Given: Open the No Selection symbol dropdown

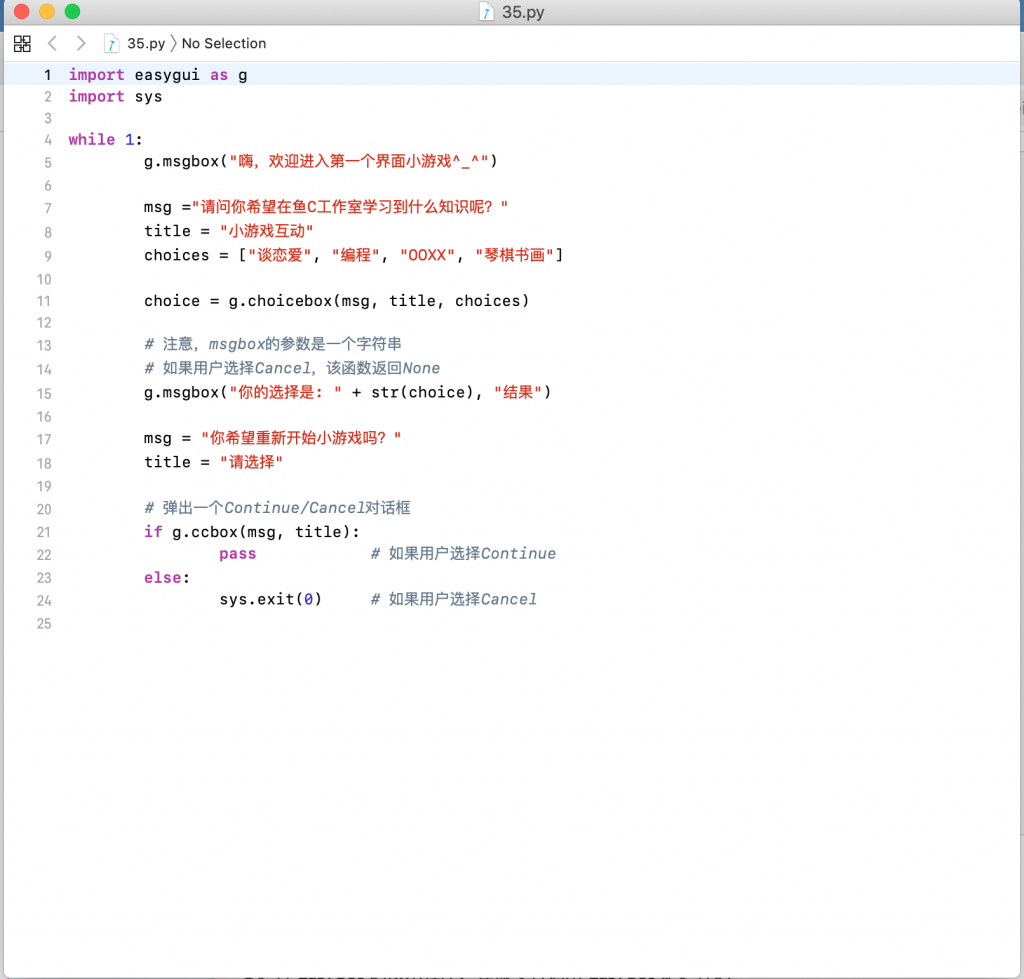Looking at the screenshot, I should 224,43.
